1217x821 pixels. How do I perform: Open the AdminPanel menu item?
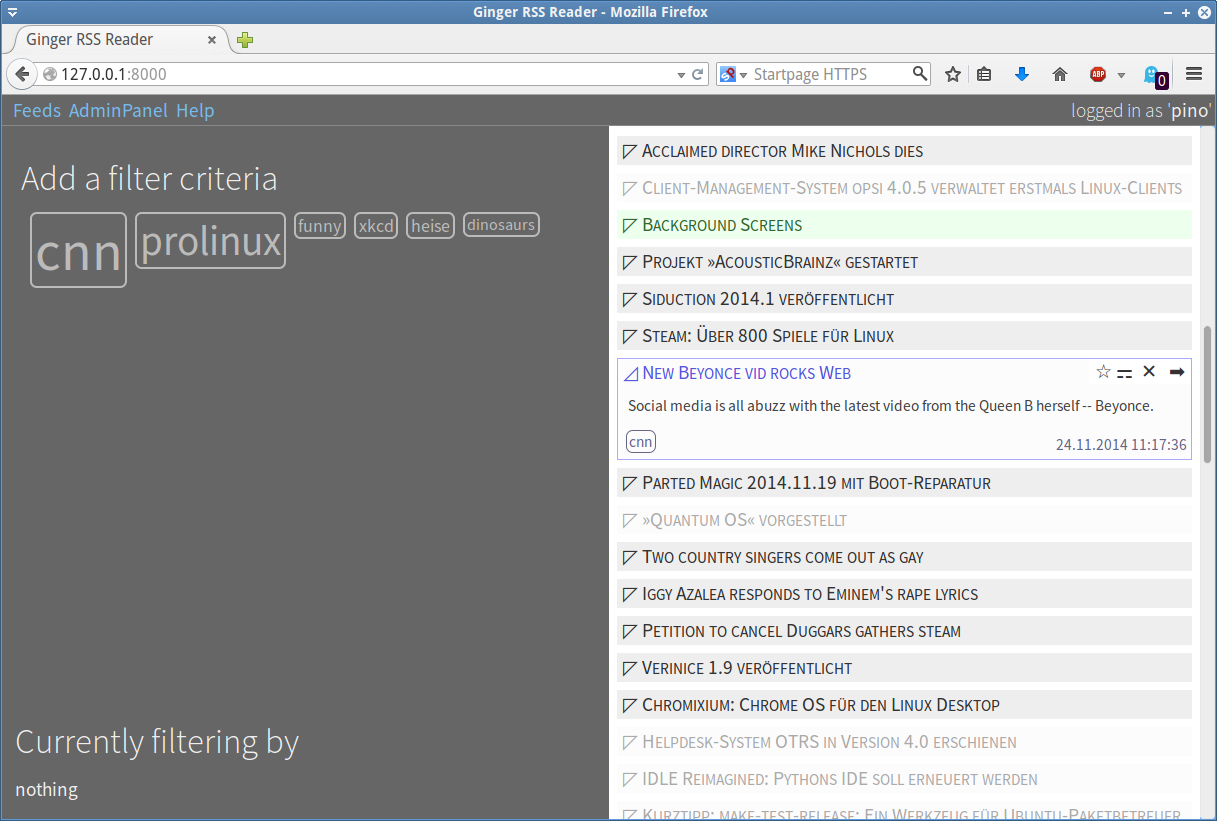[x=118, y=111]
